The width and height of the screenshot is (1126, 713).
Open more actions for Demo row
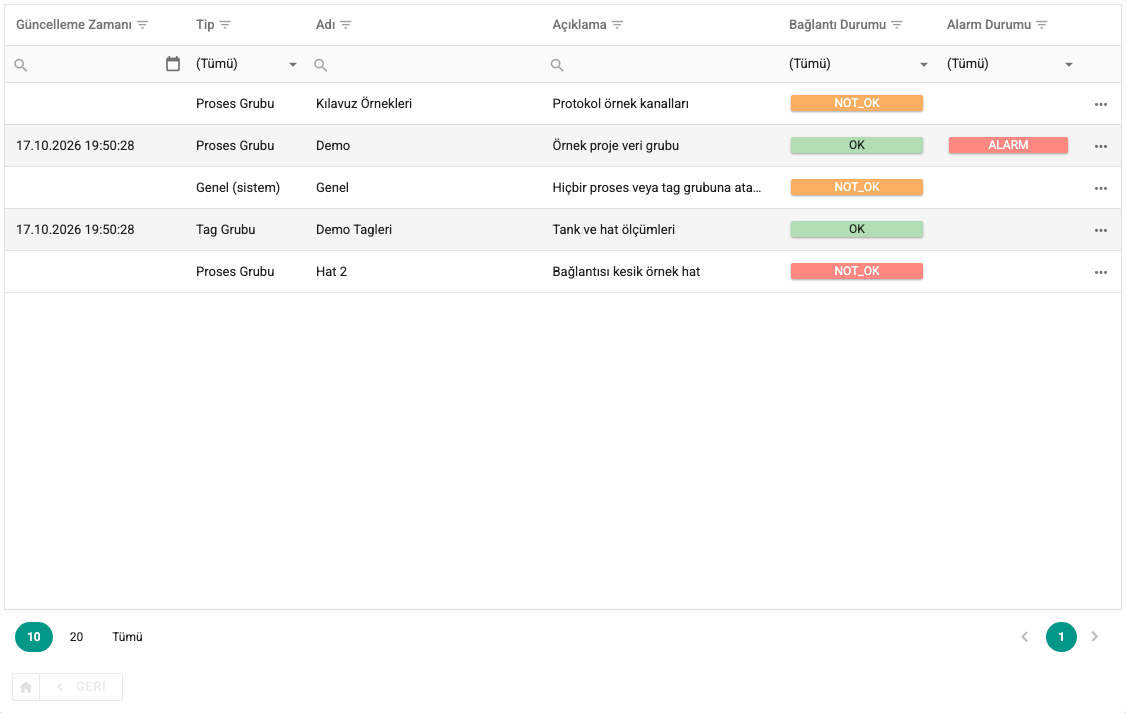[x=1101, y=146]
